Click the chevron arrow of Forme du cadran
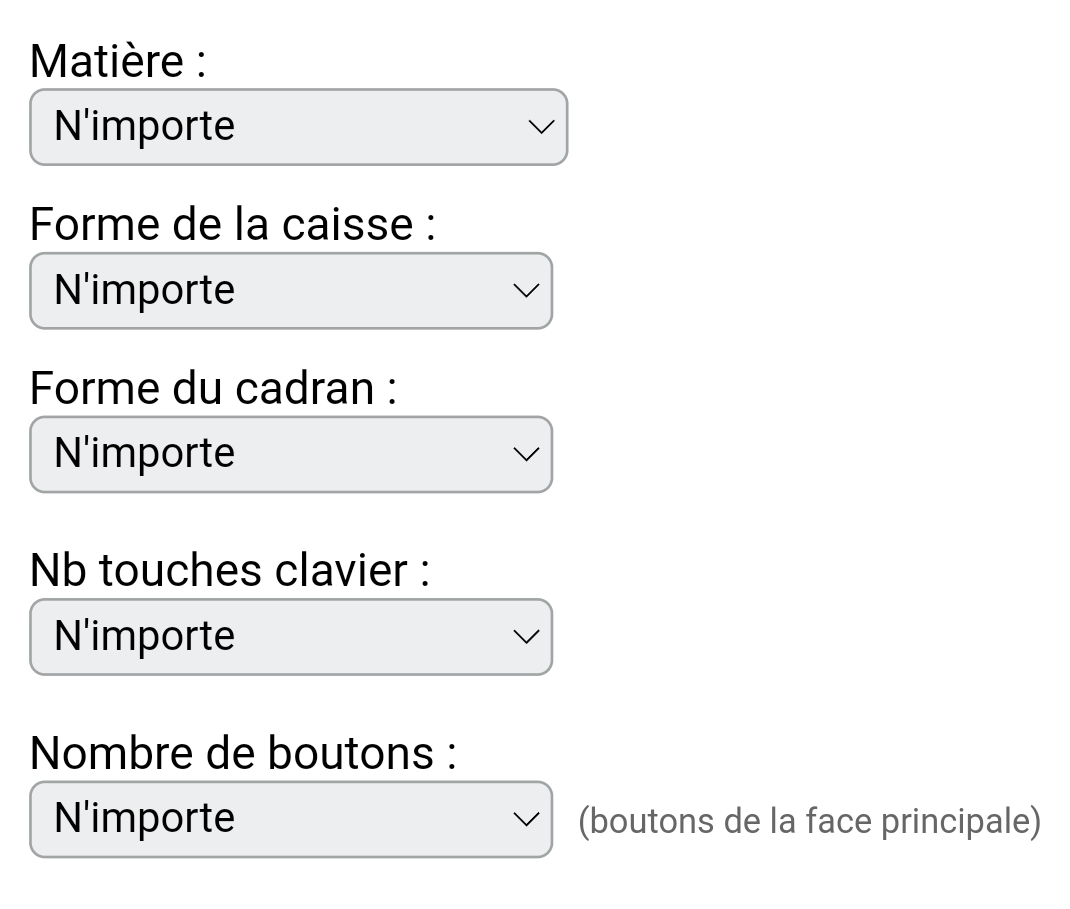The image size is (1070, 909). point(525,454)
